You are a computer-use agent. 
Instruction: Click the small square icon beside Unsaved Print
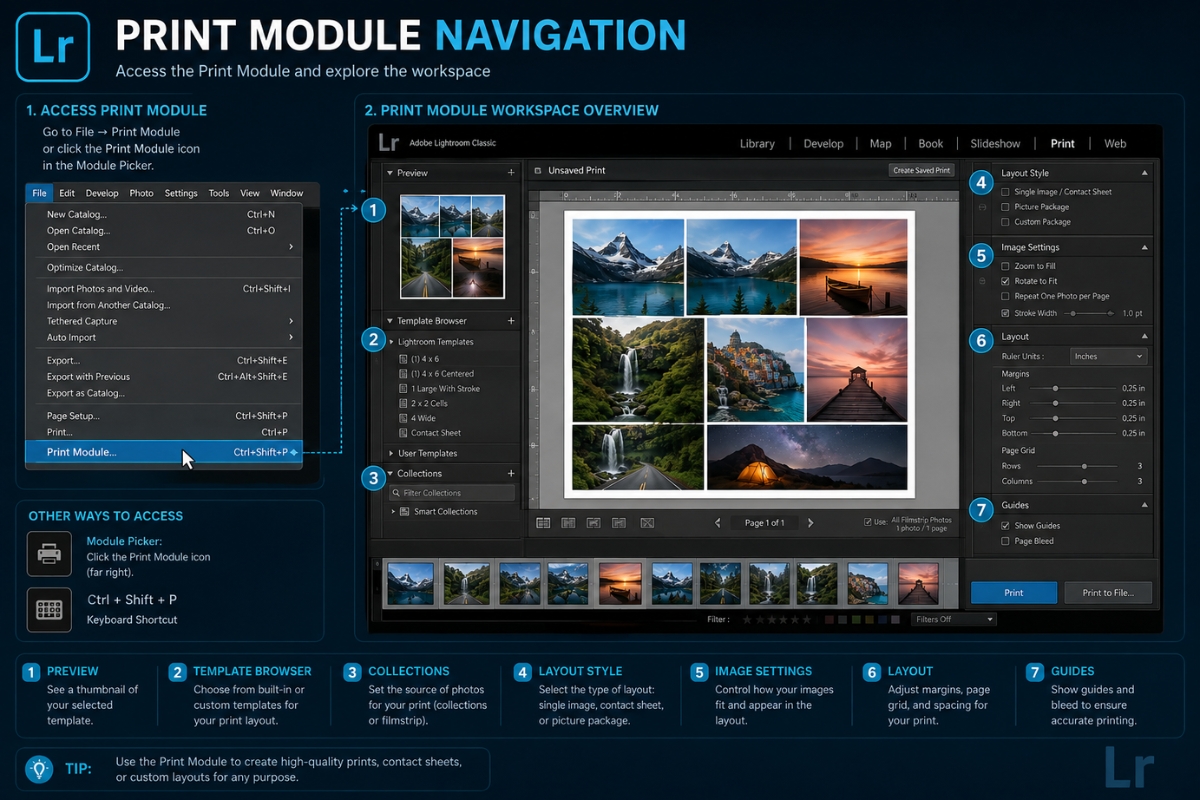(x=537, y=171)
